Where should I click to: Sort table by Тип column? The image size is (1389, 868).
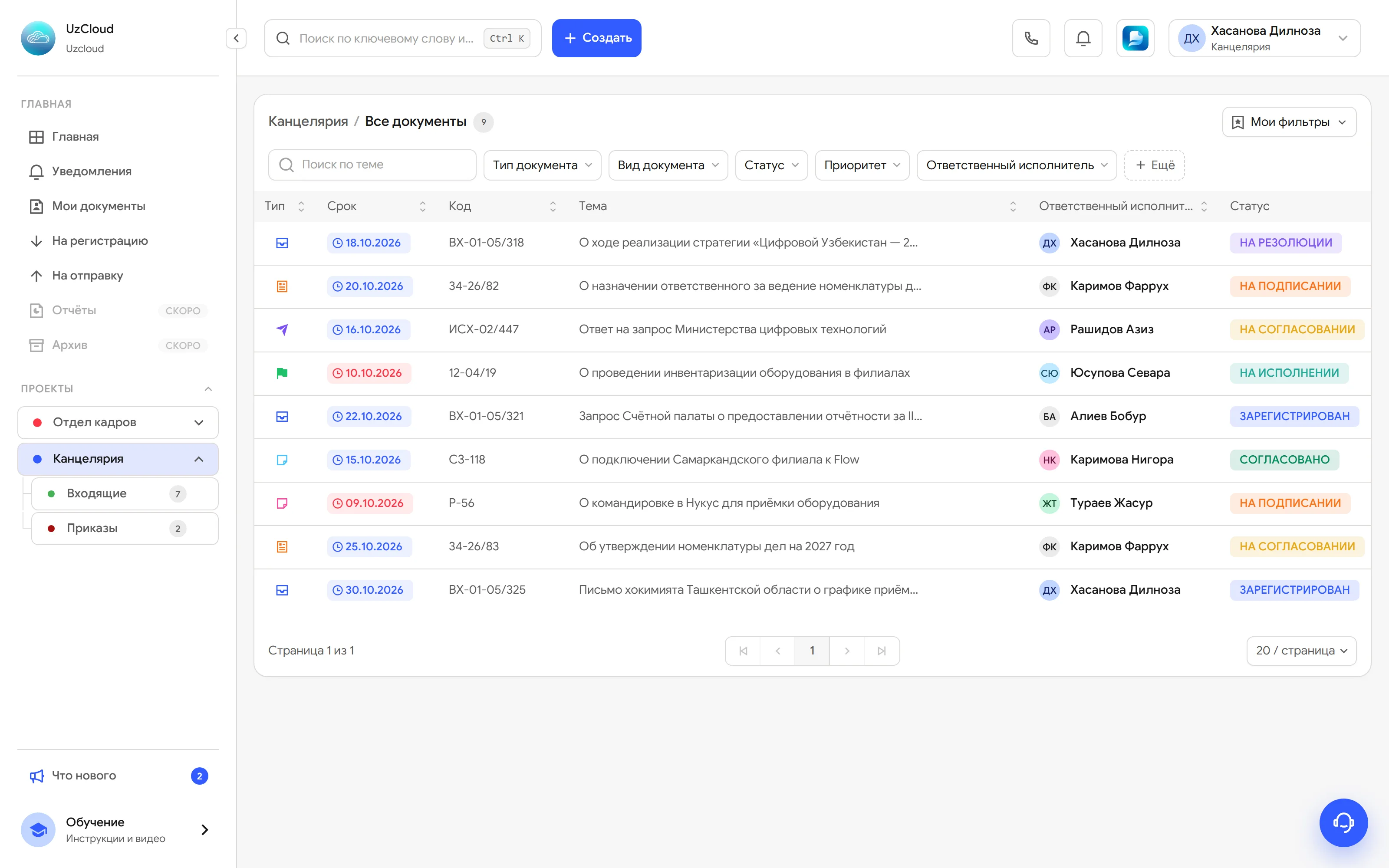[301, 206]
